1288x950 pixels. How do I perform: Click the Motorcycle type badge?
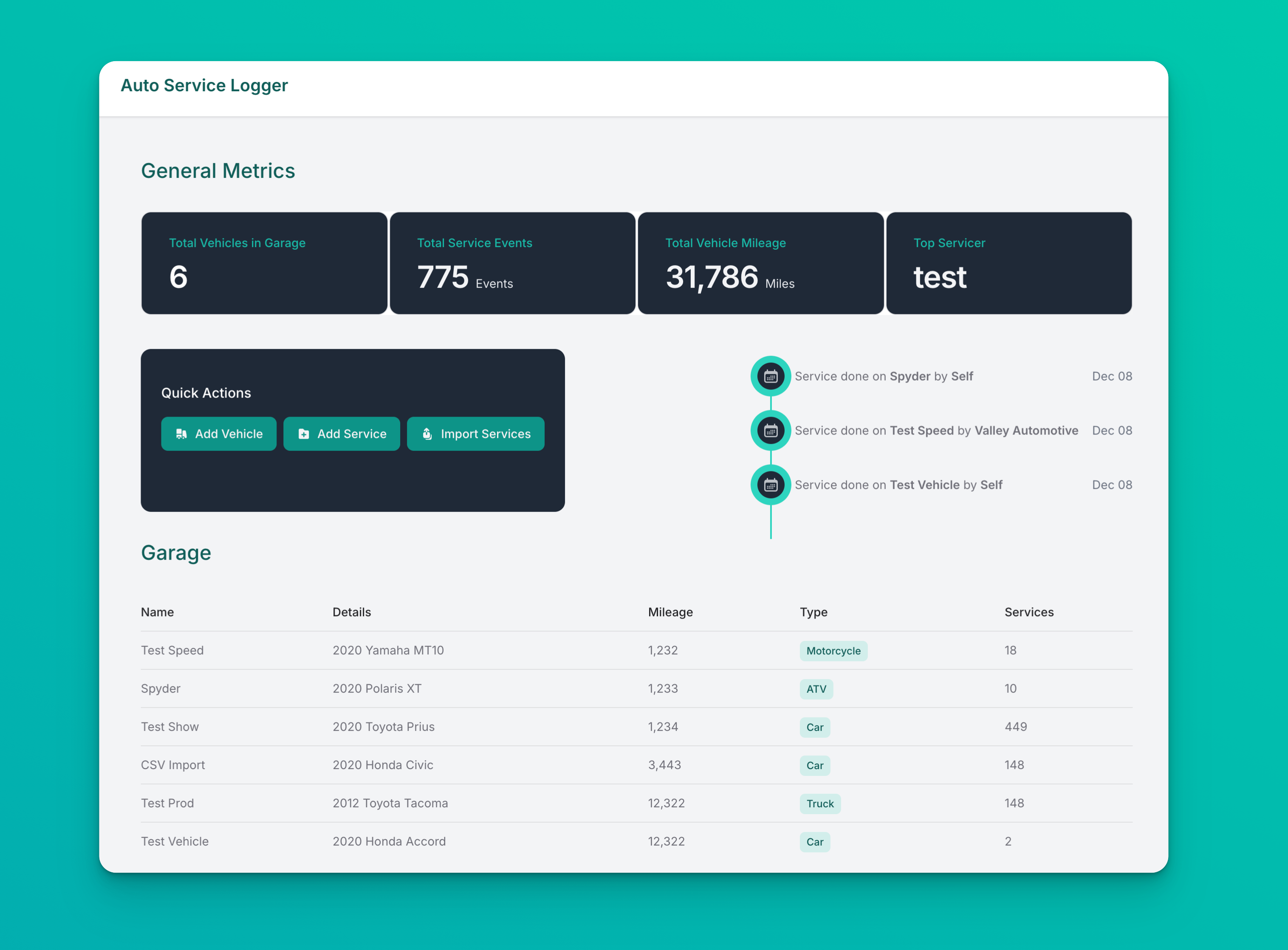pos(833,651)
